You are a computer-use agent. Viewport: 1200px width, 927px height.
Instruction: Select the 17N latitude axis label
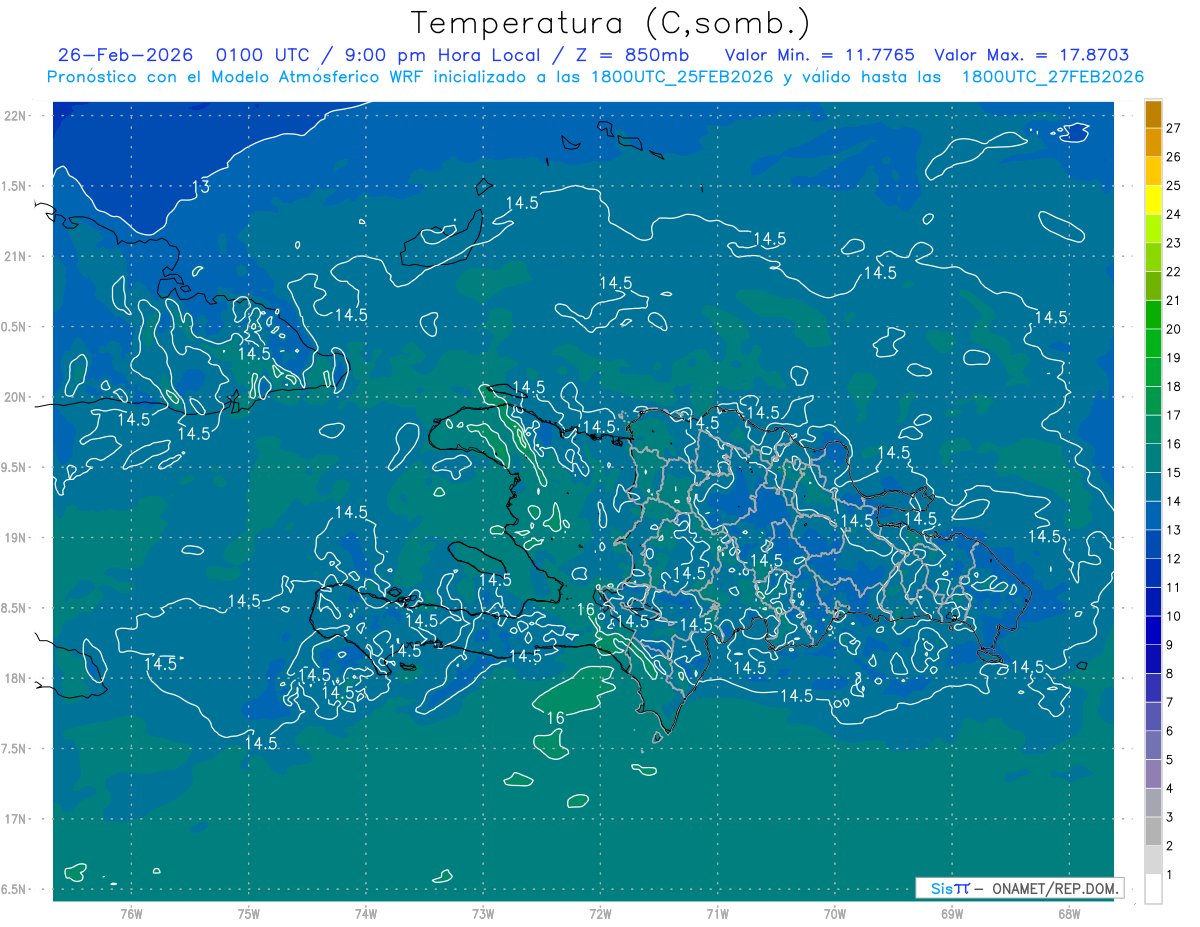[x=17, y=819]
